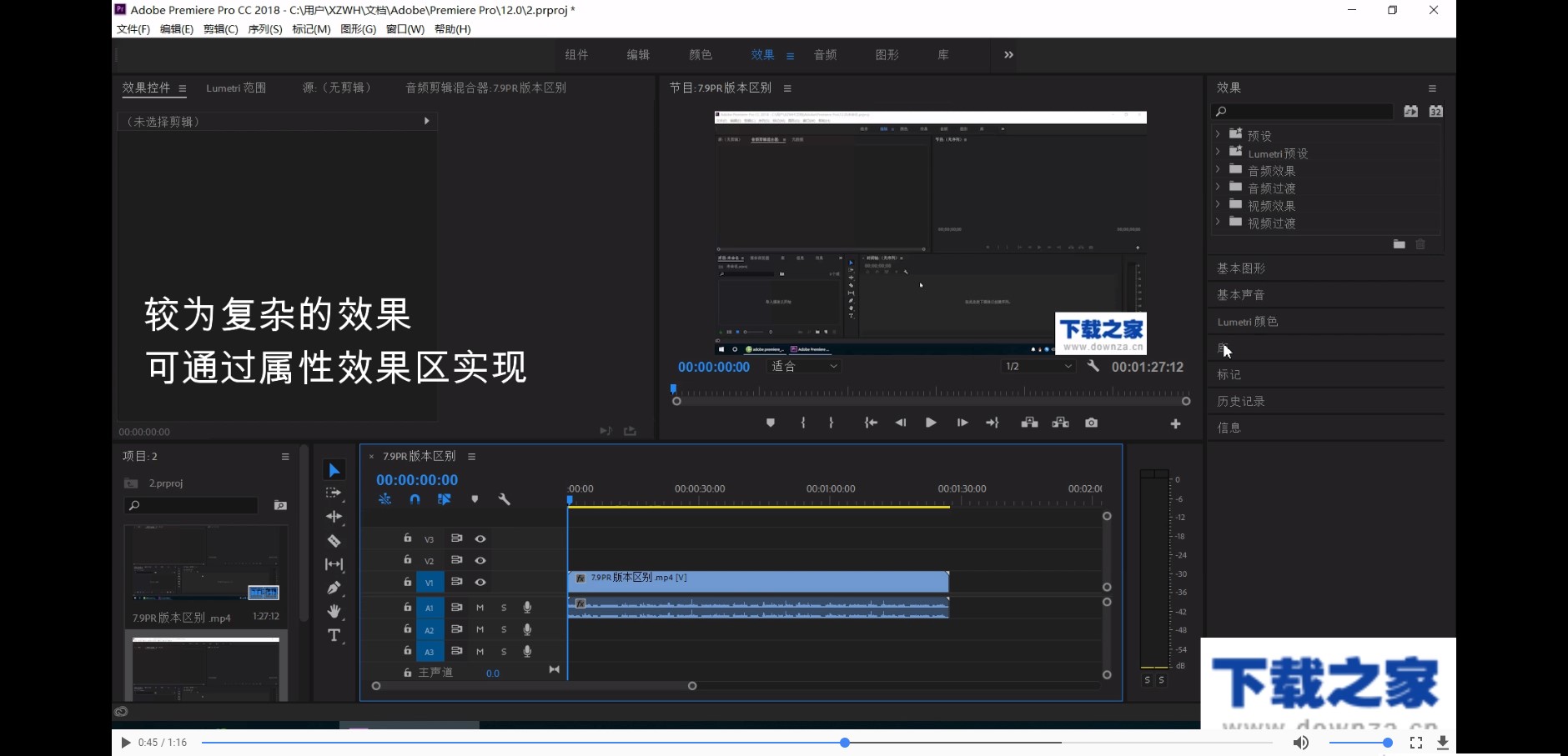This screenshot has height=756, width=1568.
Task: Expand the 音频效果 category in the Effects panel
Action: coord(1219,170)
